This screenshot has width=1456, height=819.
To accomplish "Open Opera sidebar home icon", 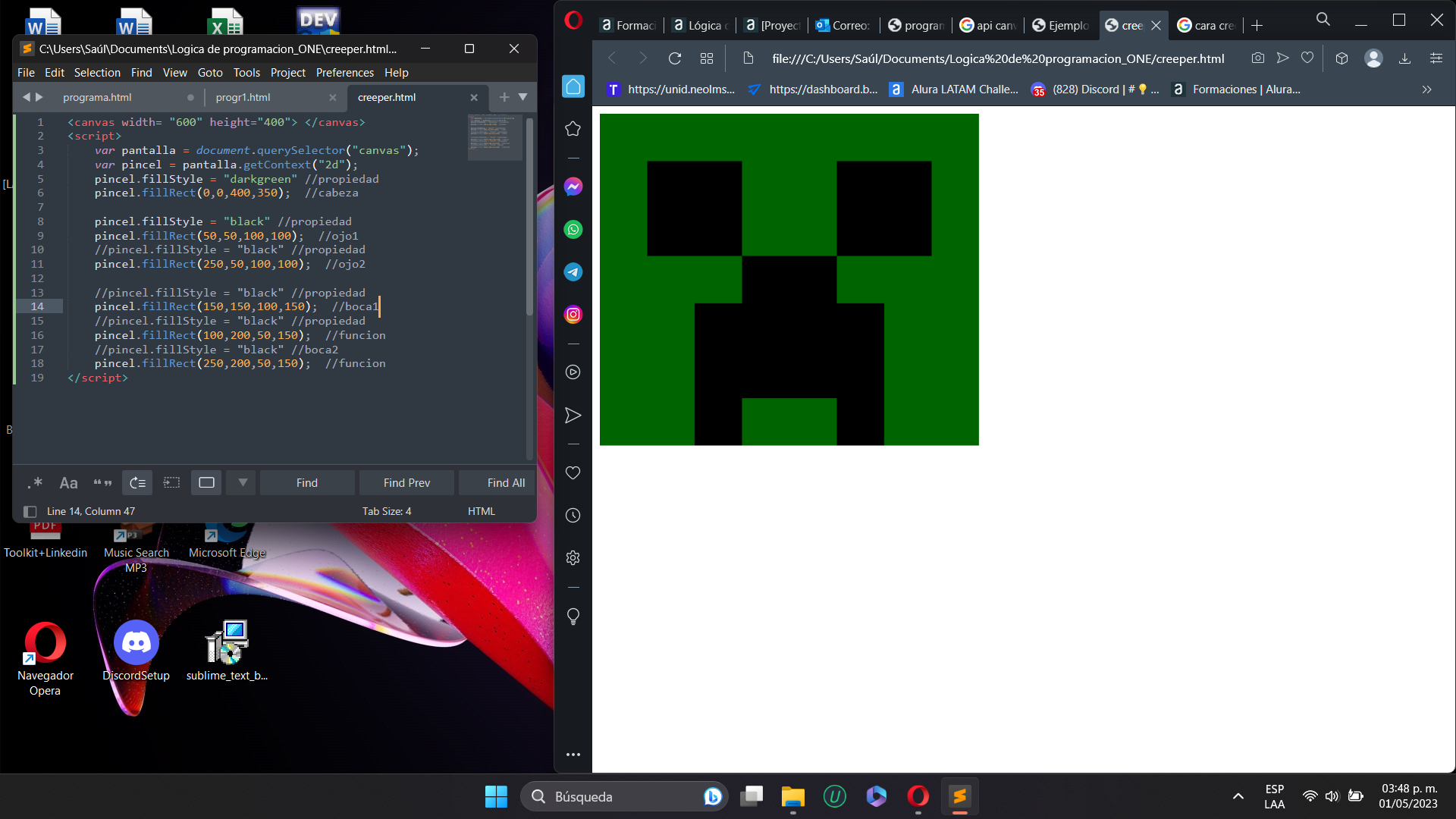I will coord(573,86).
